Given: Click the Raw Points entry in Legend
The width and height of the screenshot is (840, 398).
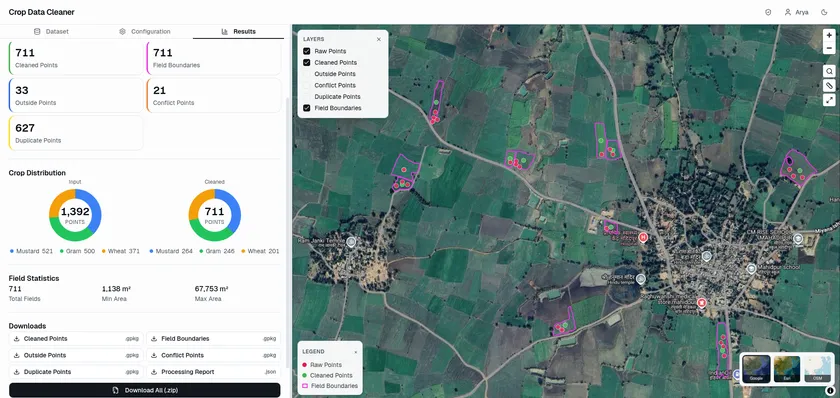Looking at the screenshot, I should tap(322, 365).
